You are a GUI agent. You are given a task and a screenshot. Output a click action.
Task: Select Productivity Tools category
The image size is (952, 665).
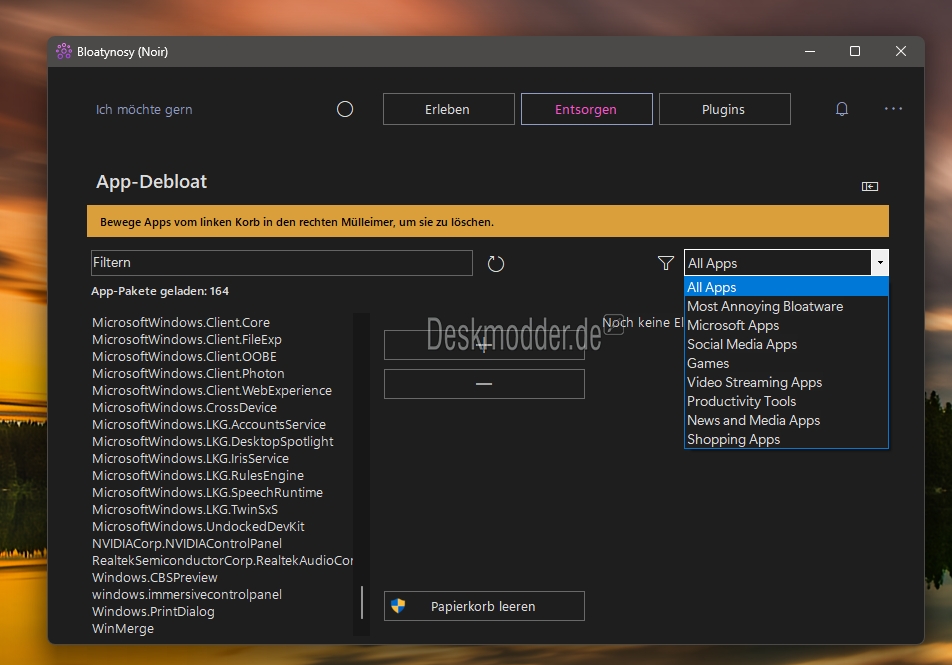click(x=786, y=401)
